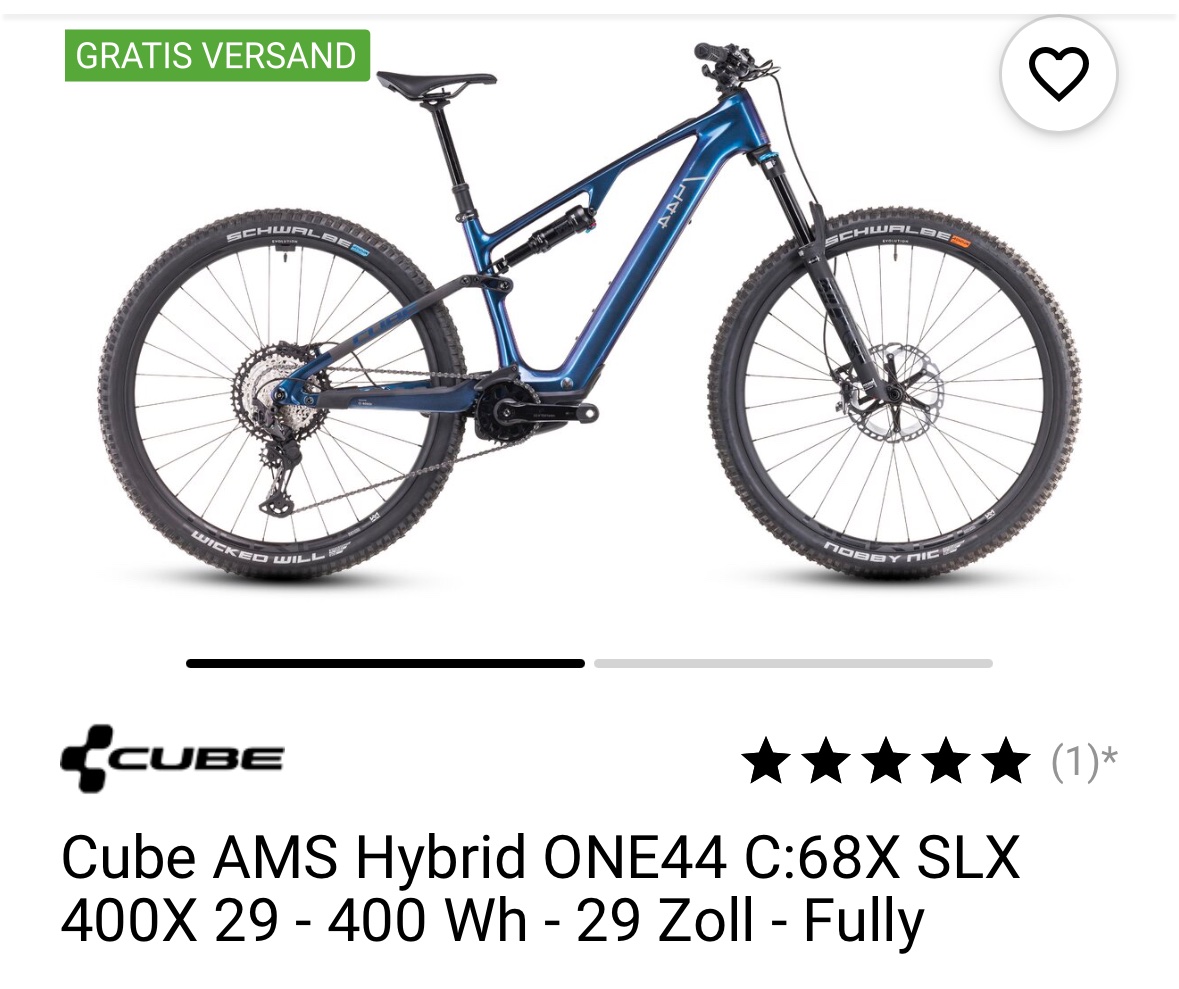Select the first image carousel indicator
This screenshot has width=1179, height=989.
385,663
